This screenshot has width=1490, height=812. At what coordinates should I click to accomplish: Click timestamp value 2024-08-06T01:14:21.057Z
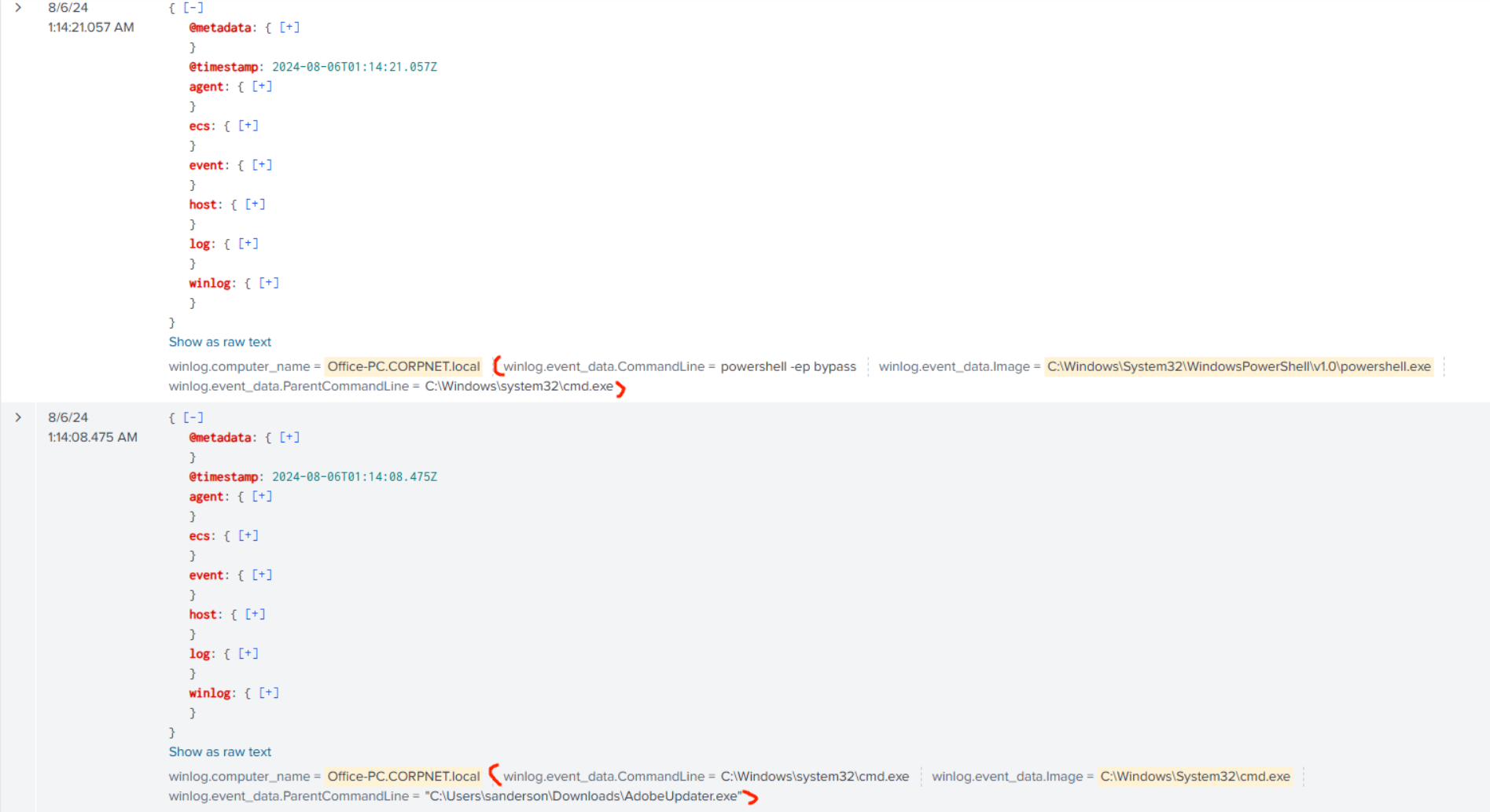tap(355, 67)
